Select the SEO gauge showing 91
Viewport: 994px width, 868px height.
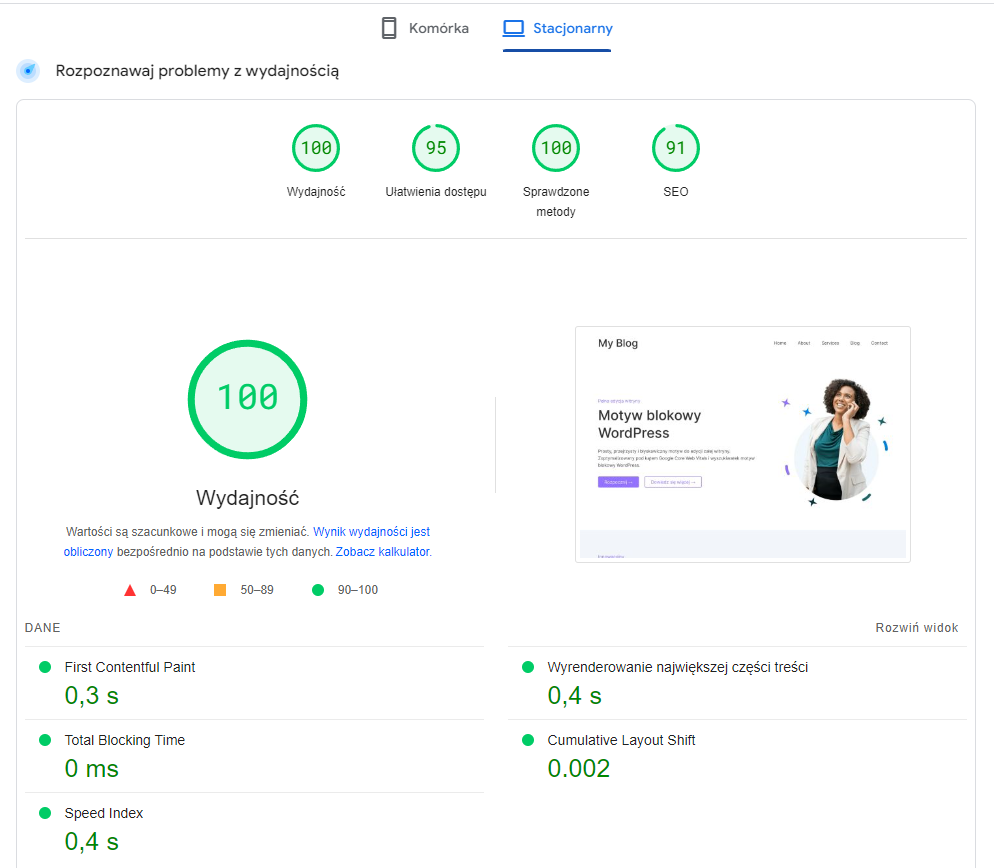tap(675, 147)
